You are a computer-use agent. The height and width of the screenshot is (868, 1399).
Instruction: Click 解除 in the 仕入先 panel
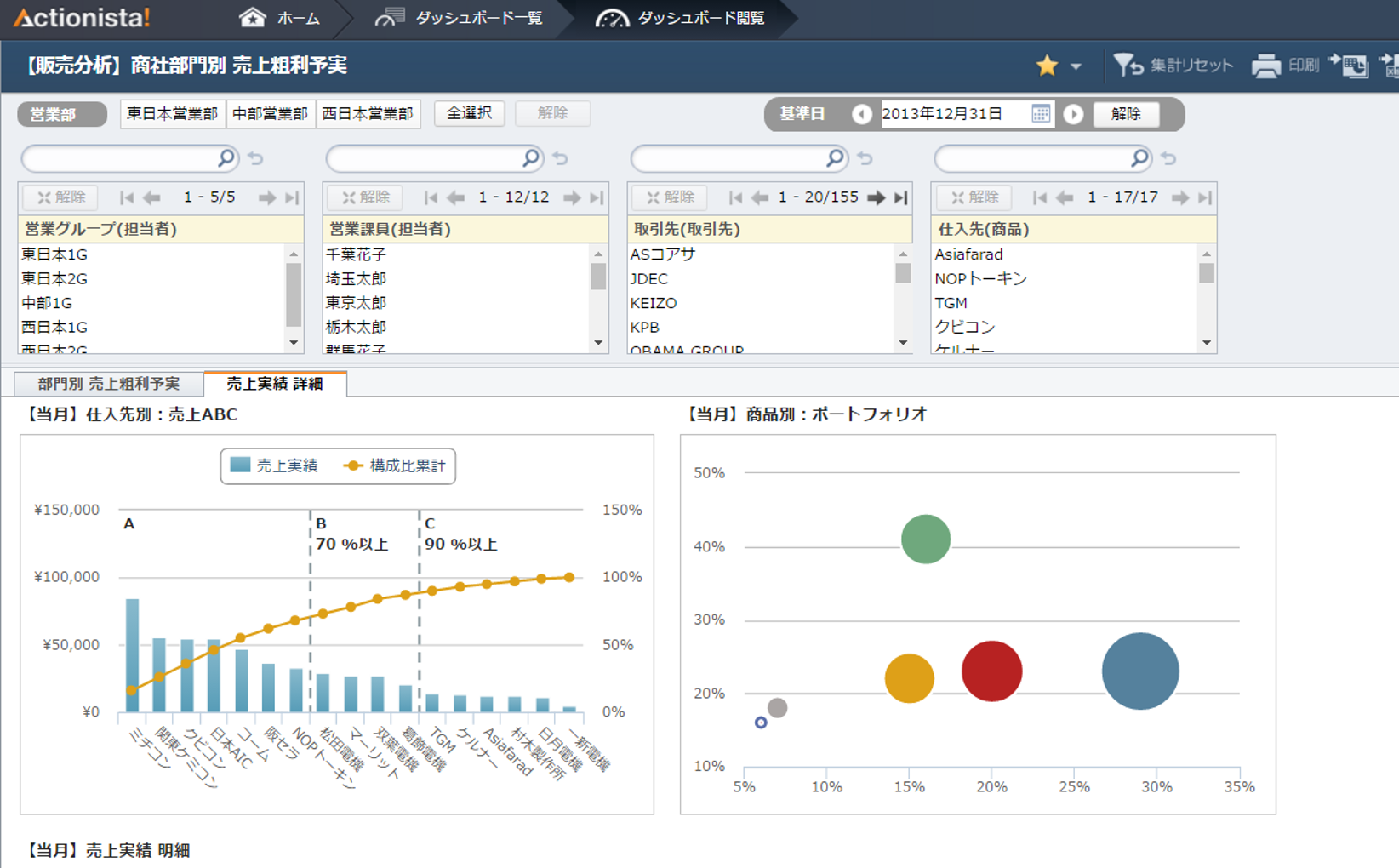tap(974, 197)
